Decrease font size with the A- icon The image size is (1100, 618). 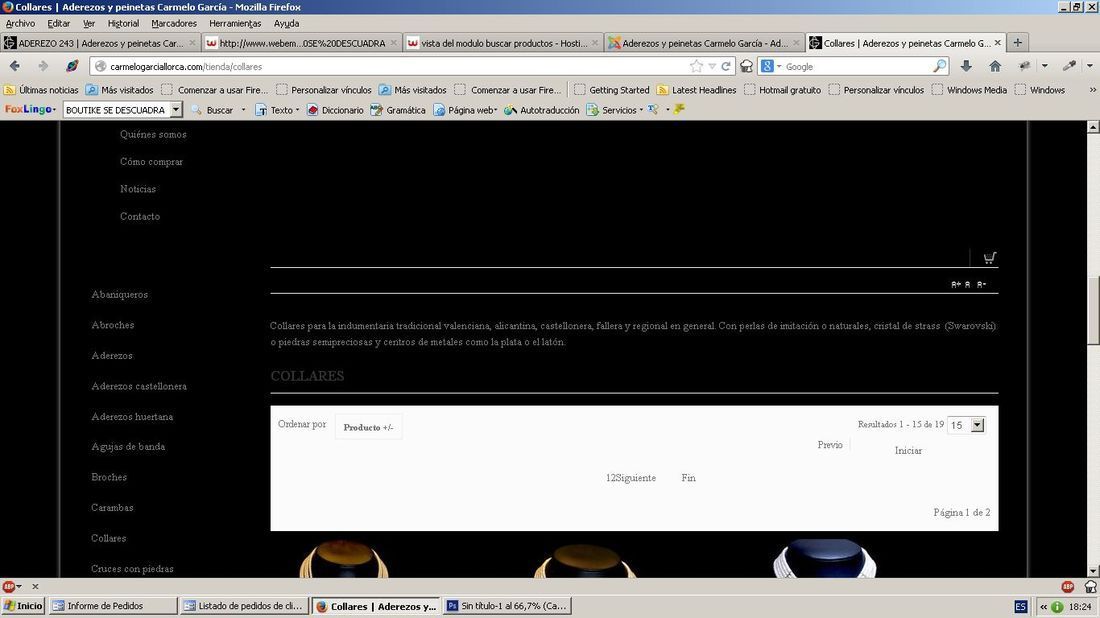pos(981,284)
